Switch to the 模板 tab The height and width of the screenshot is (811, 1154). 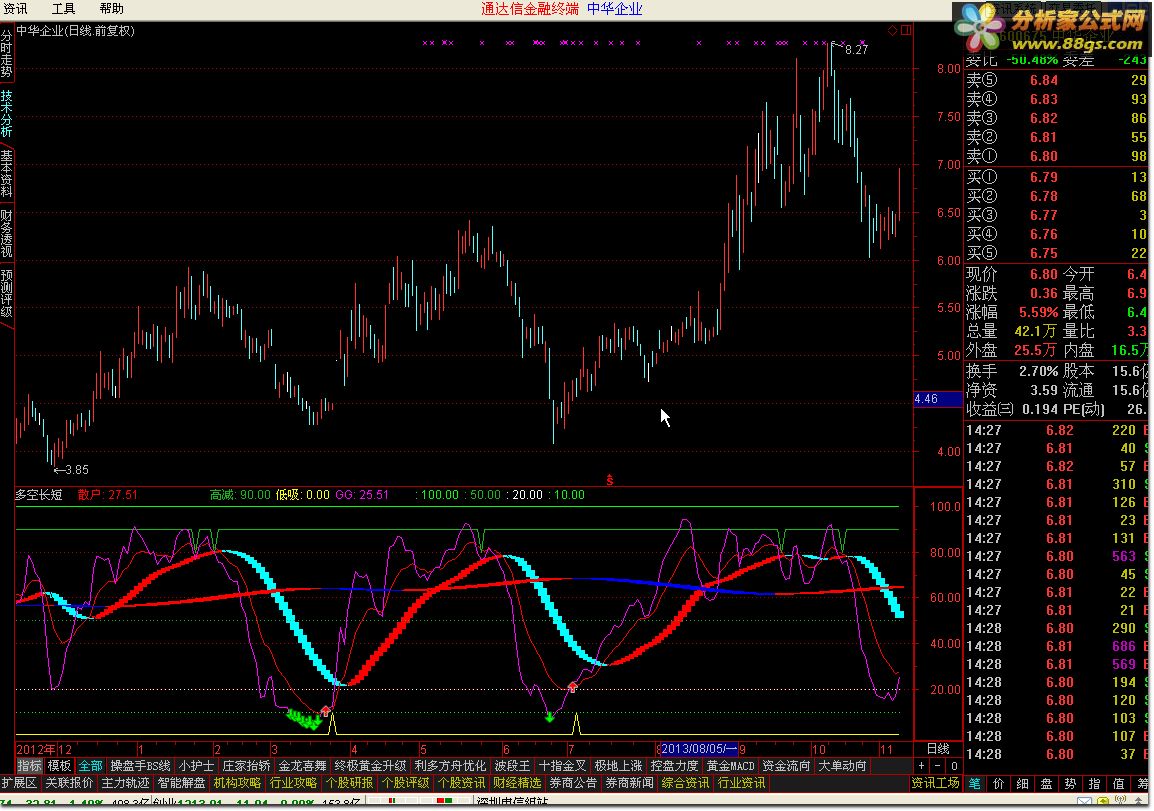point(60,766)
